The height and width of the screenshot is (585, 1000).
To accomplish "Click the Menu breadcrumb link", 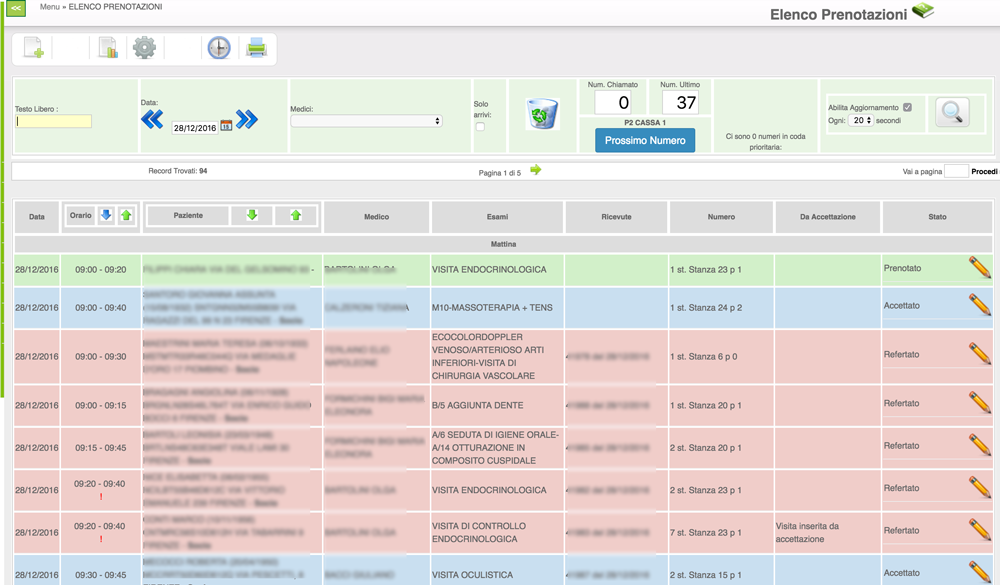I will pyautogui.click(x=49, y=7).
